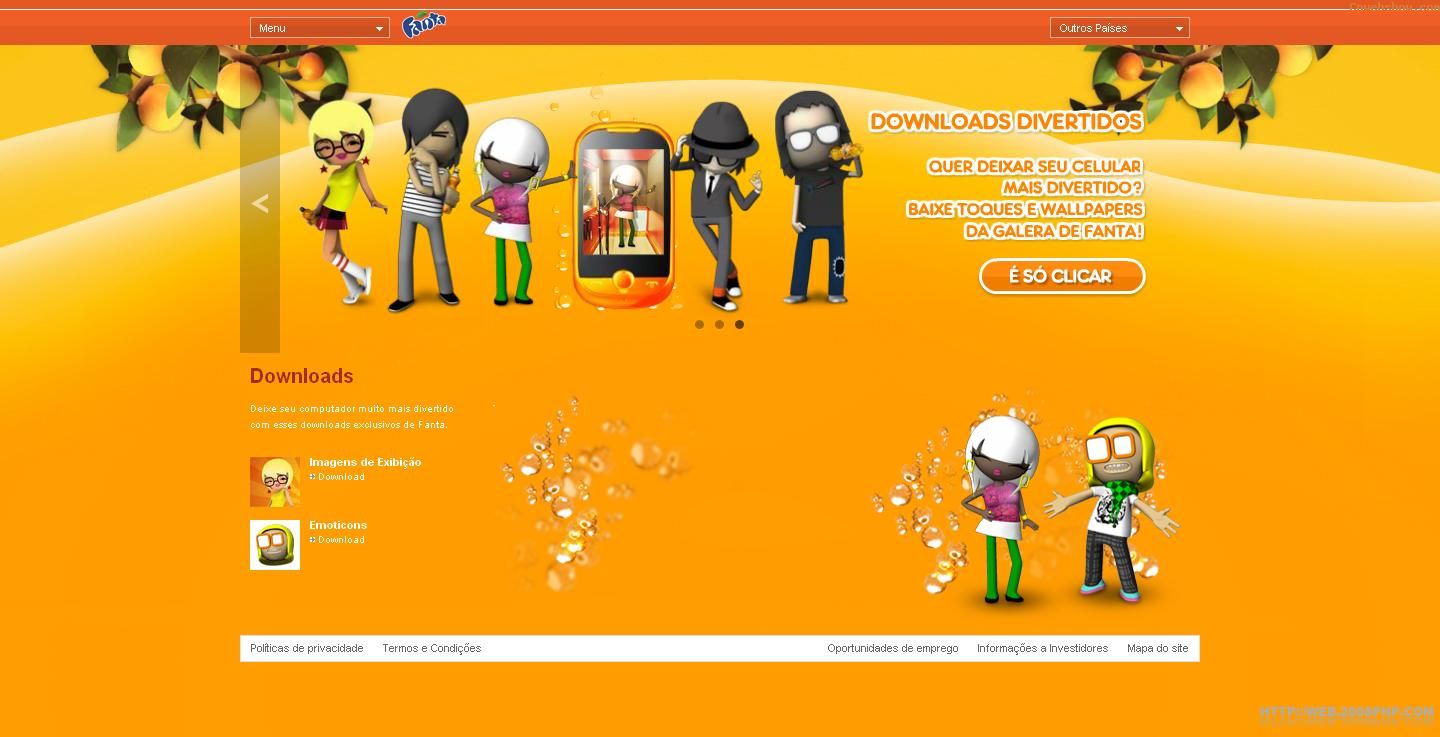Viewport: 1440px width, 737px height.
Task: Go to previous banner slide arrow
Action: pyautogui.click(x=260, y=204)
